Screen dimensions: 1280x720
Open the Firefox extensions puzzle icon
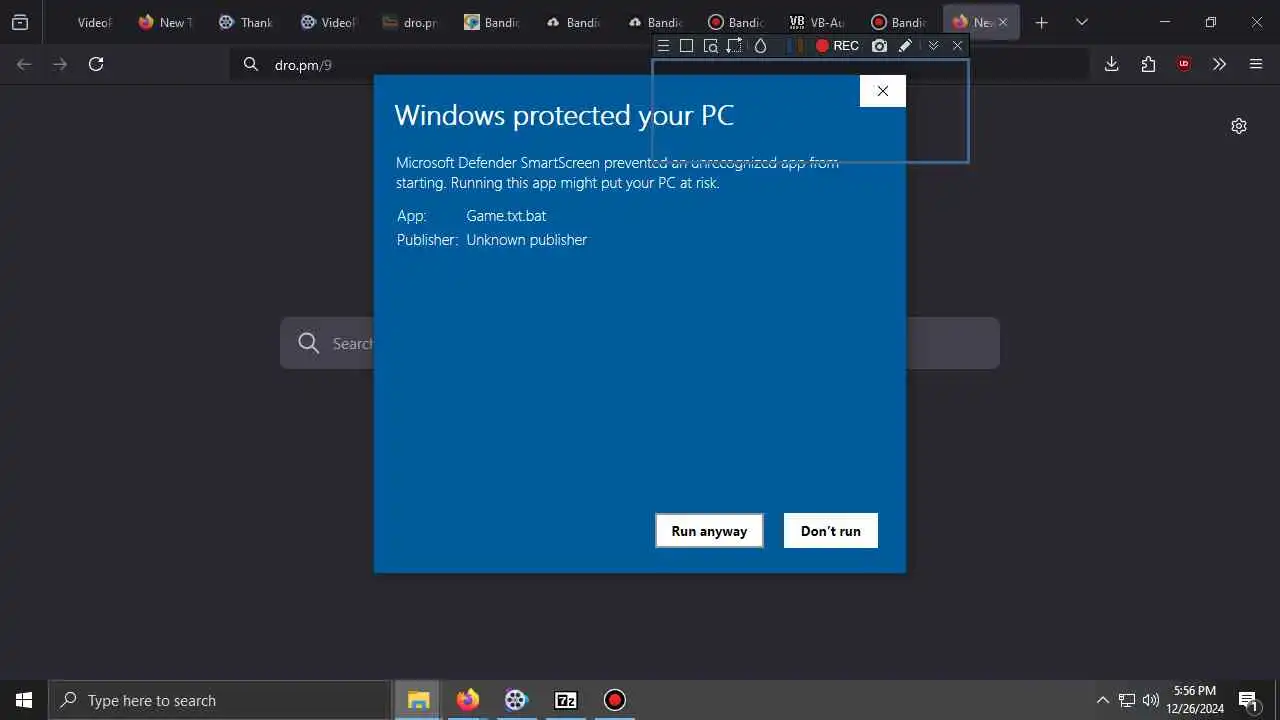[x=1148, y=64]
